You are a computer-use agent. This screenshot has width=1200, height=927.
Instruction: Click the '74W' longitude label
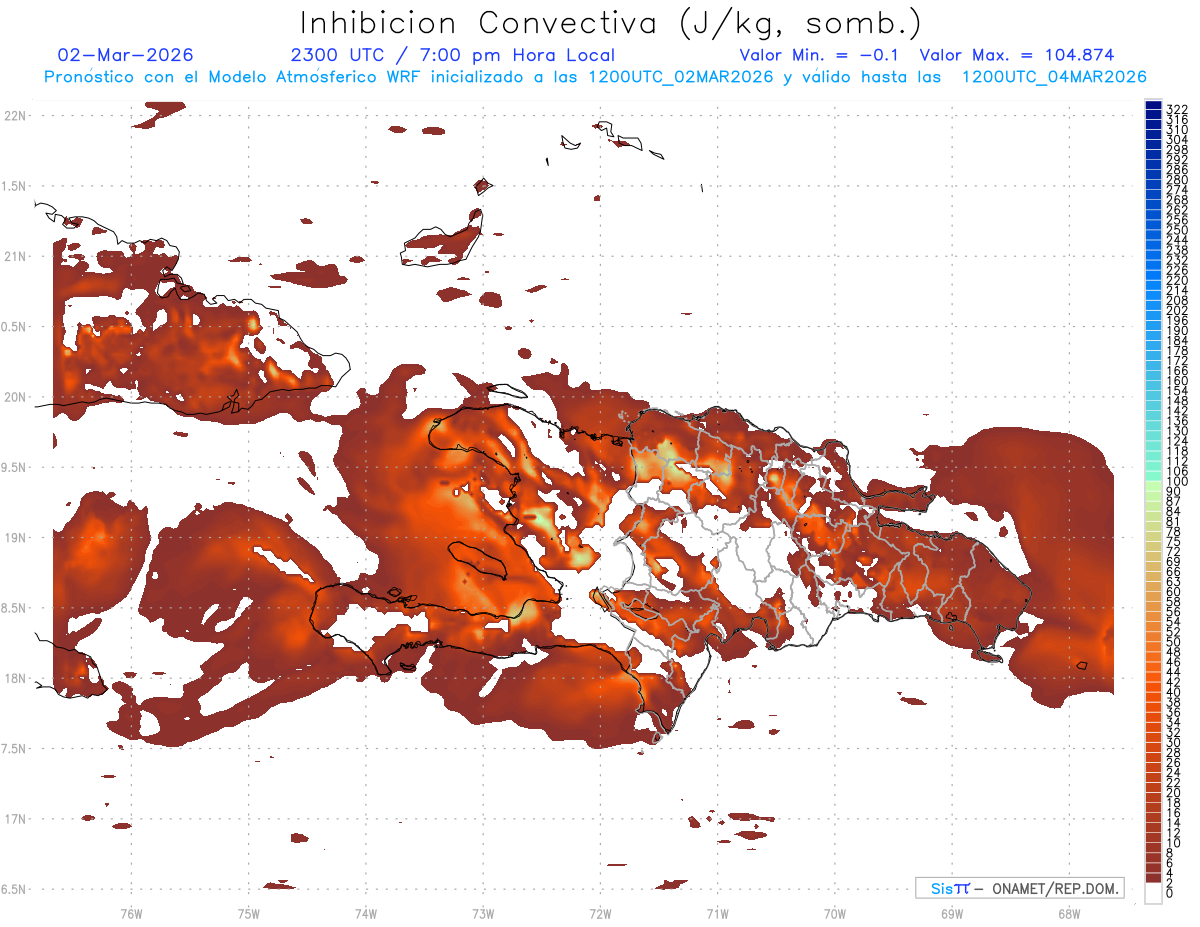click(366, 913)
